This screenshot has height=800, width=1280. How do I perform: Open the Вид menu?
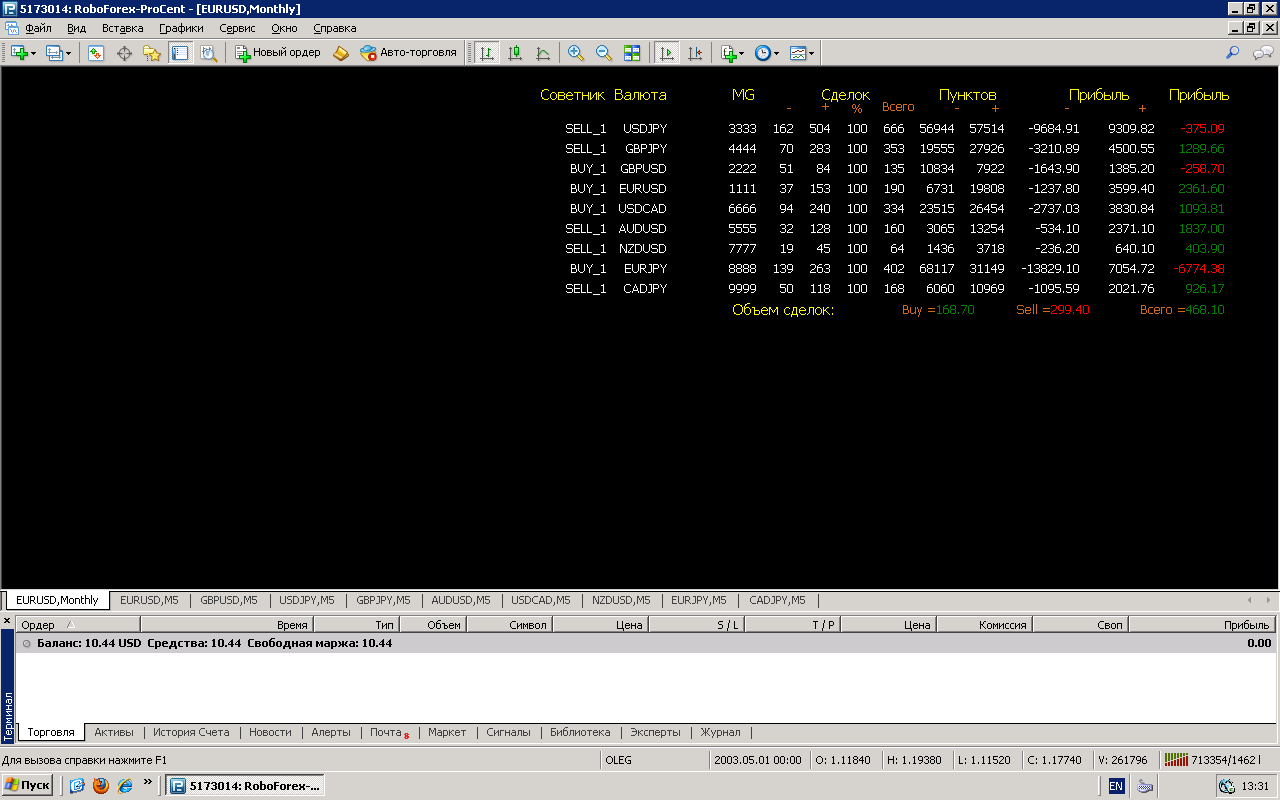tap(76, 28)
